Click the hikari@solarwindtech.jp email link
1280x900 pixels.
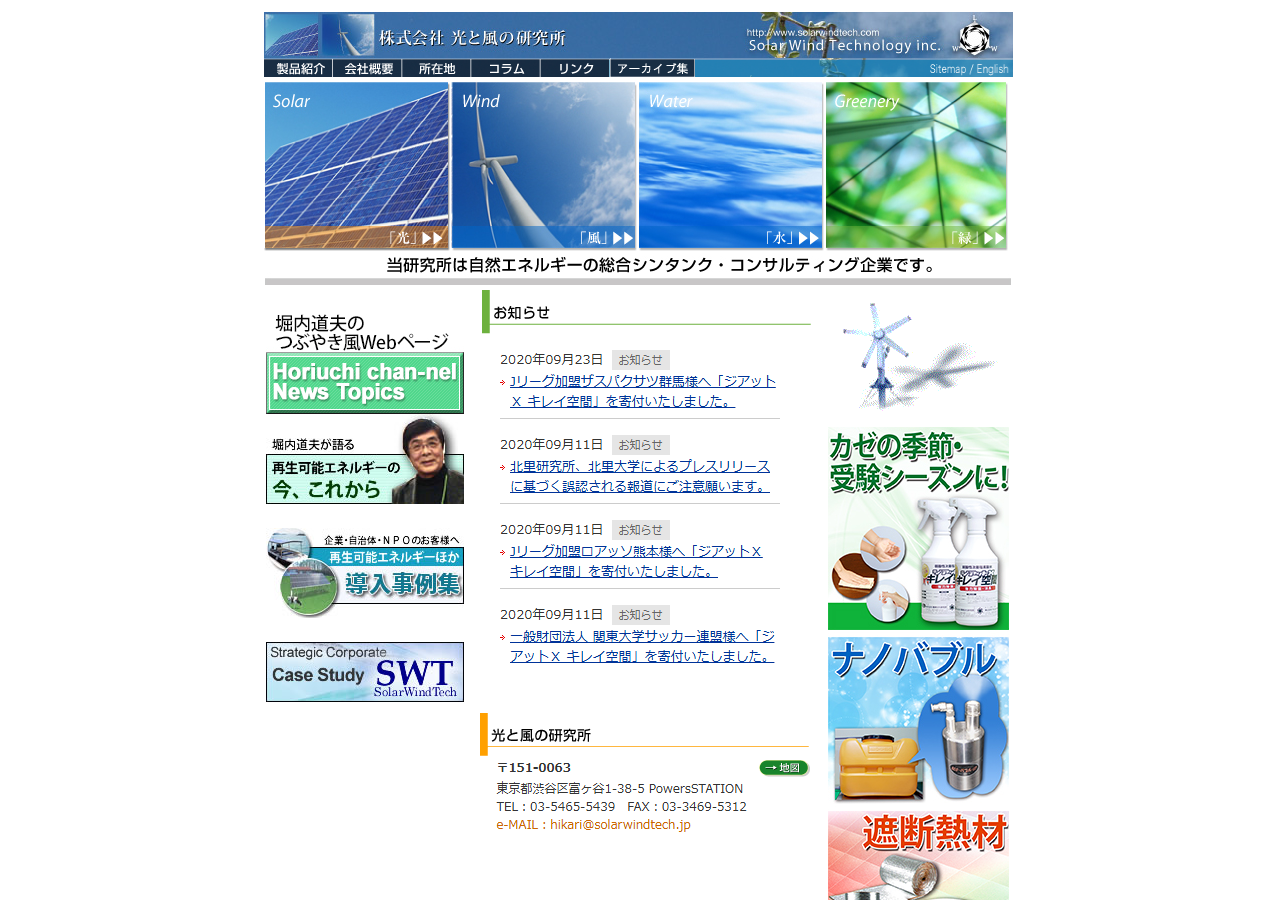[620, 825]
